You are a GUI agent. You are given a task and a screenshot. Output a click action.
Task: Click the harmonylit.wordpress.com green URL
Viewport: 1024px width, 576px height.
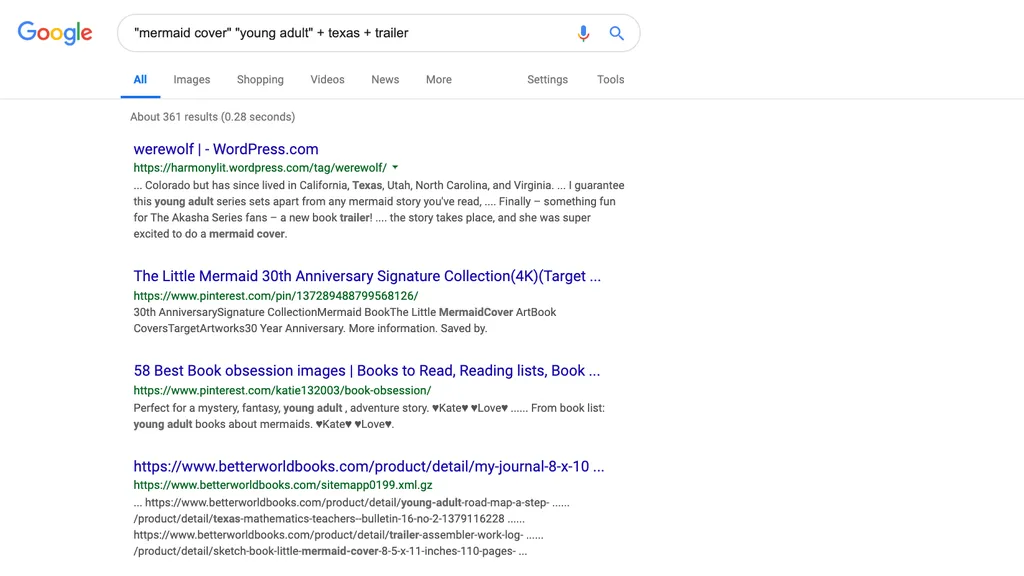coord(260,168)
